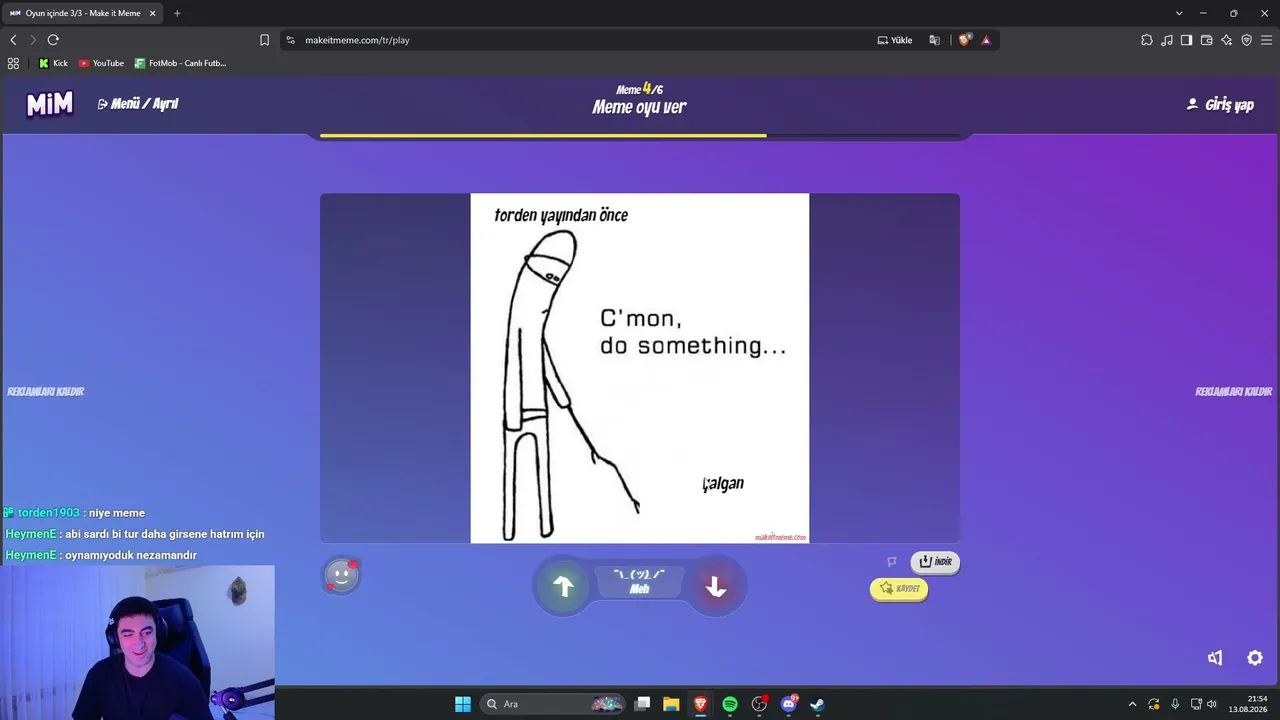
Task: Click the meme image thumbnail
Action: tap(640, 368)
